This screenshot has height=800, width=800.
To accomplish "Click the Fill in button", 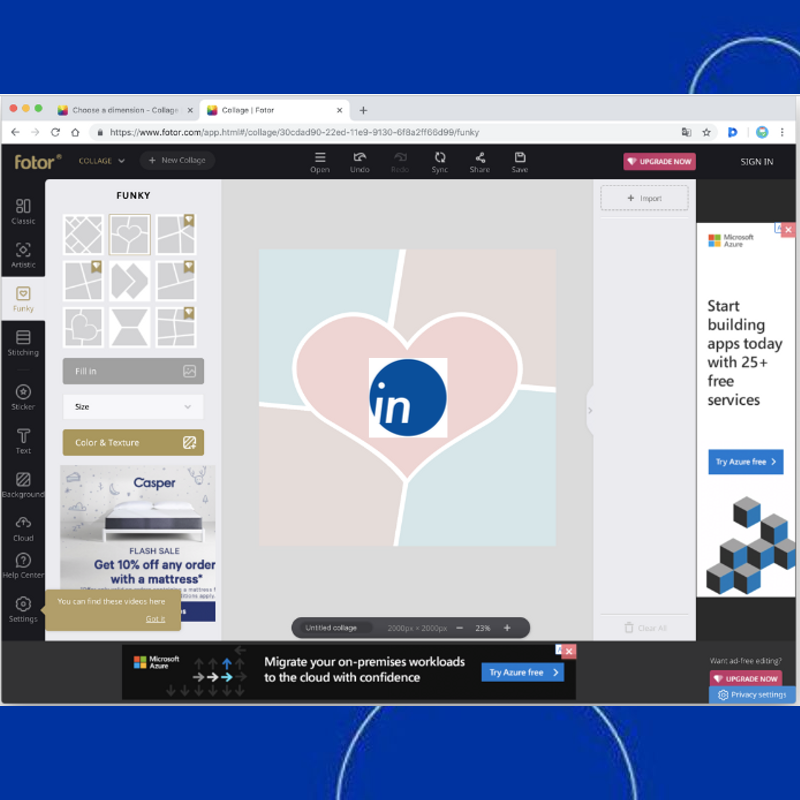I will point(133,371).
